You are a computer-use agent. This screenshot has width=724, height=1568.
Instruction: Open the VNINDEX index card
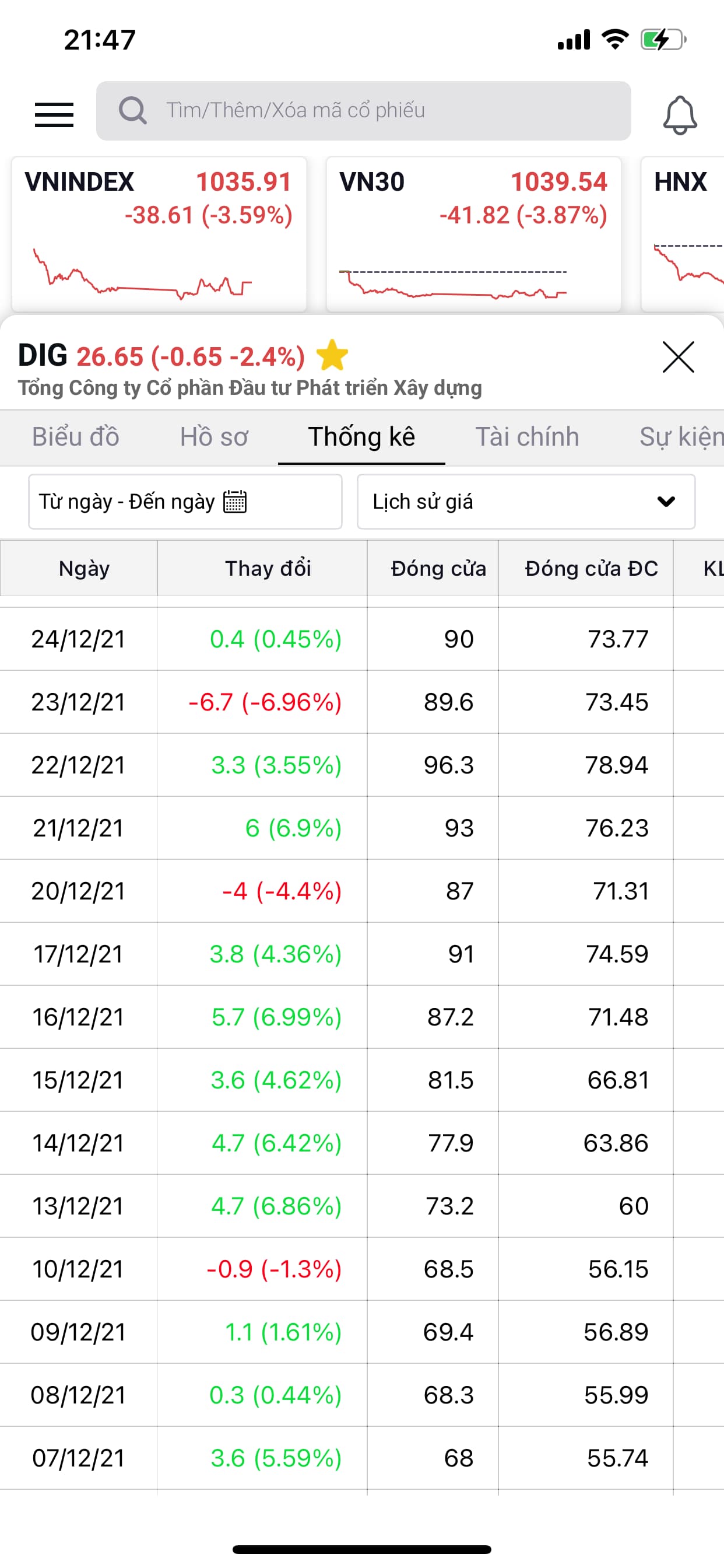[x=159, y=235]
